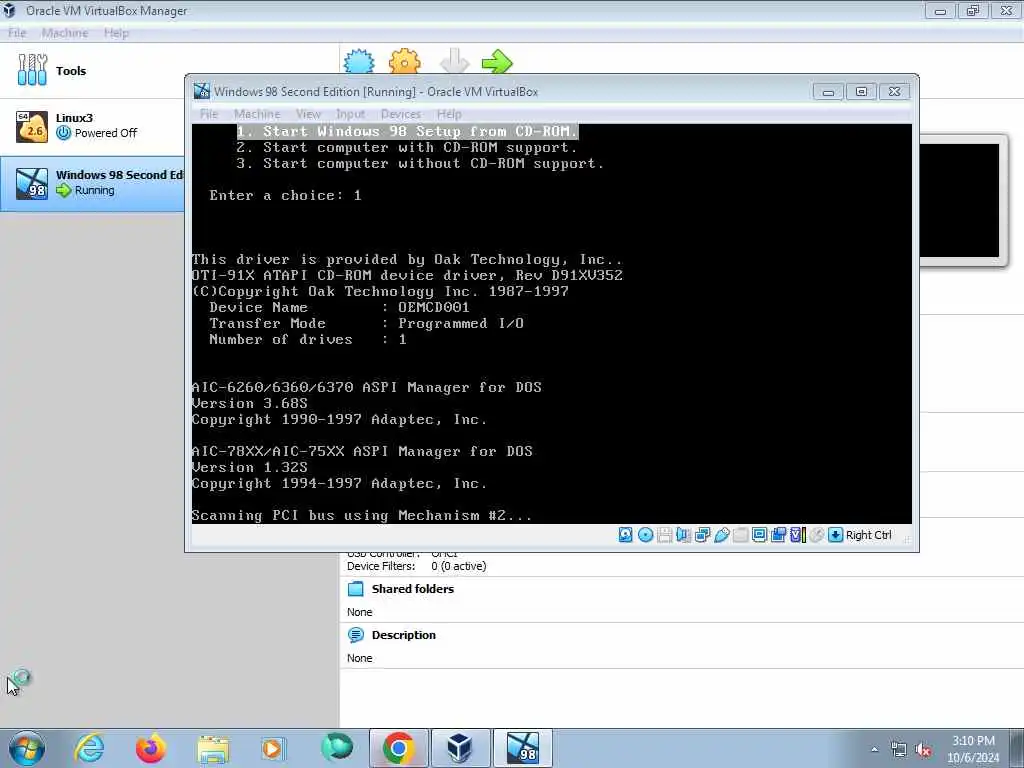1024x768 pixels.
Task: Maximize the Windows 98 VM window
Action: pyautogui.click(x=861, y=92)
